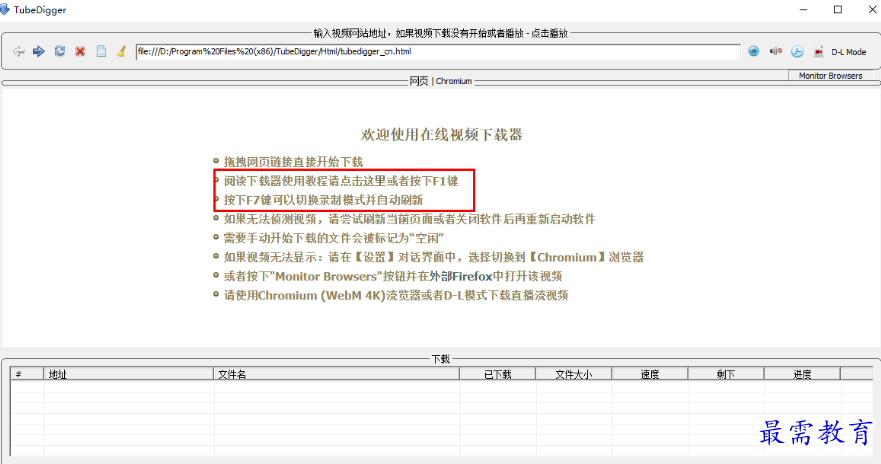Screen dimensions: 881x464
Task: Click the speaker/mute icon in the toolbar
Action: (x=775, y=51)
